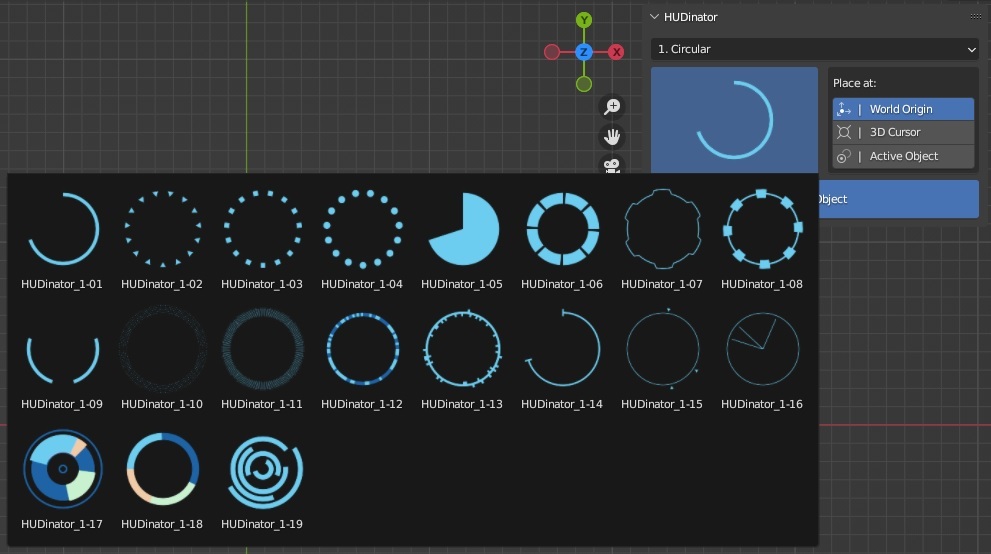Click the large HUD preview thumbnail
The width and height of the screenshot is (991, 554).
(734, 120)
